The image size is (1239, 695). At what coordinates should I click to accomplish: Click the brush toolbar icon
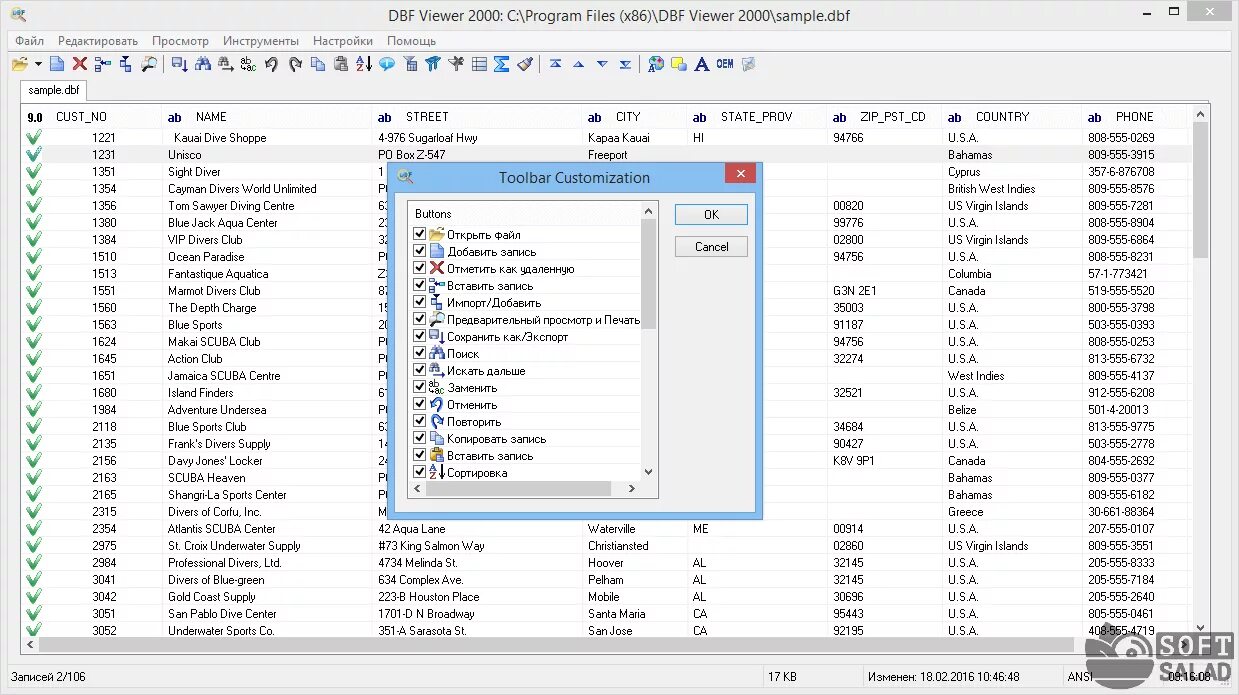(x=525, y=64)
